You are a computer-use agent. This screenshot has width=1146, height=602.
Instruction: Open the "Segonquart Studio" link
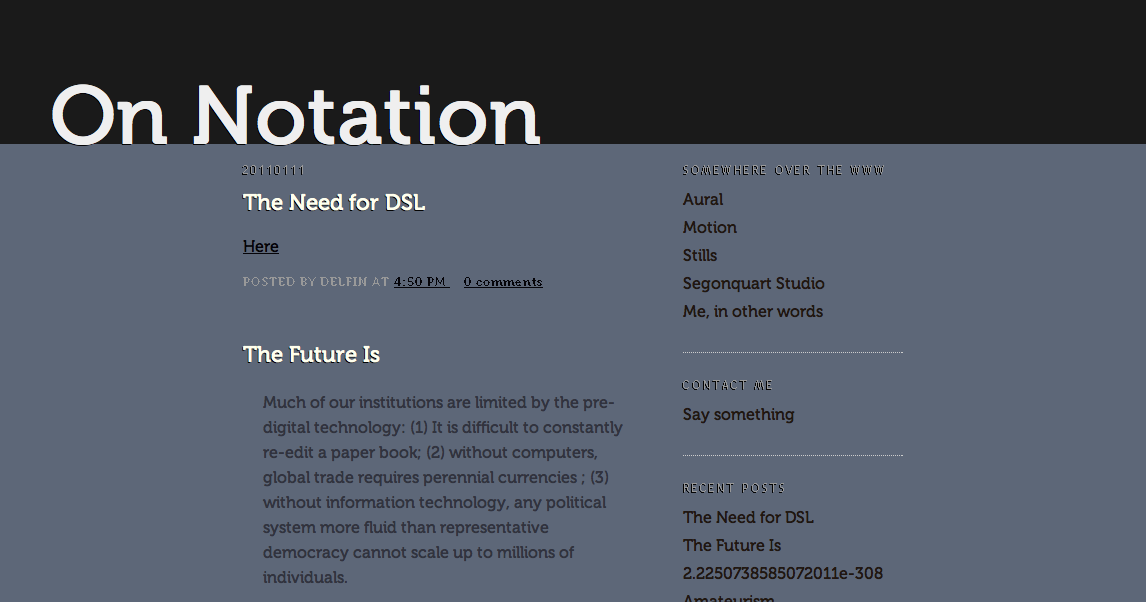click(x=753, y=283)
